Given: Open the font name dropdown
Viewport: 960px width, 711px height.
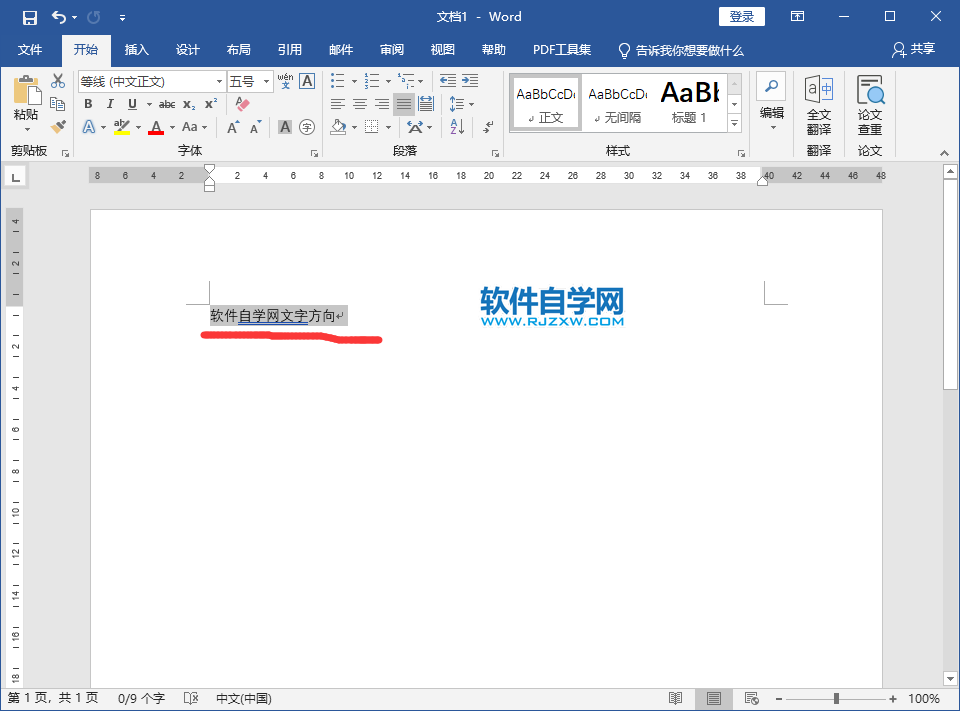Looking at the screenshot, I should click(x=220, y=81).
